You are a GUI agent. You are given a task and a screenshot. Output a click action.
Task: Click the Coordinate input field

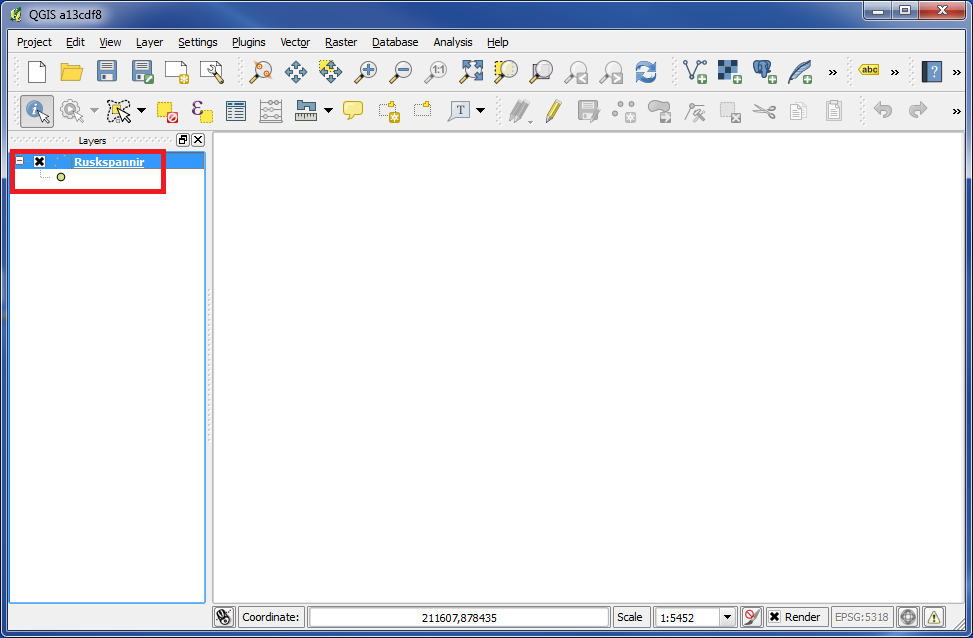(x=459, y=618)
